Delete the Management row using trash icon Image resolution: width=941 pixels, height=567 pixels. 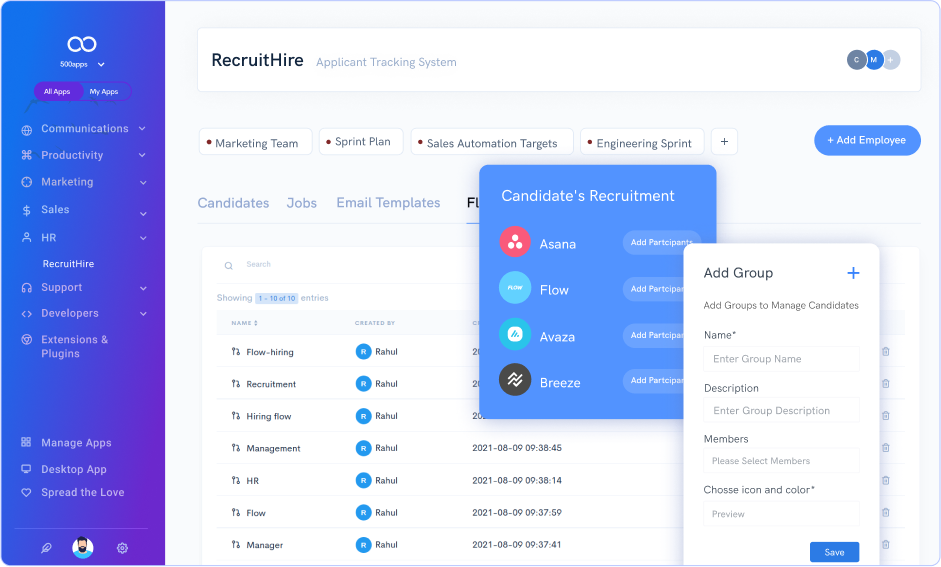pyautogui.click(x=885, y=448)
